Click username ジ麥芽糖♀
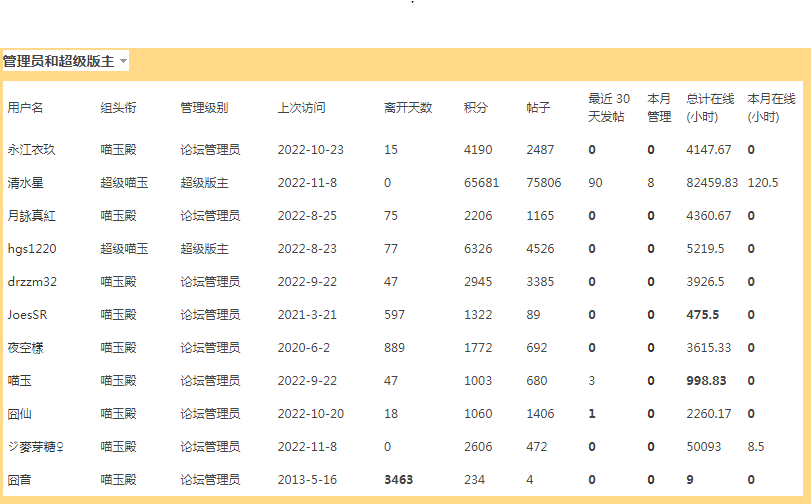This screenshot has height=504, width=811. (x=37, y=447)
